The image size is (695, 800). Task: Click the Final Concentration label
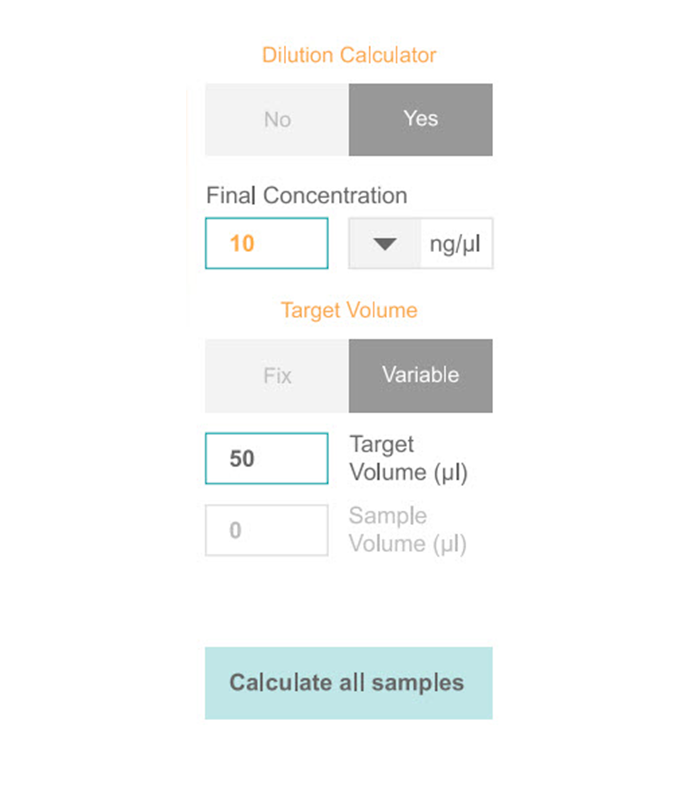click(x=307, y=195)
